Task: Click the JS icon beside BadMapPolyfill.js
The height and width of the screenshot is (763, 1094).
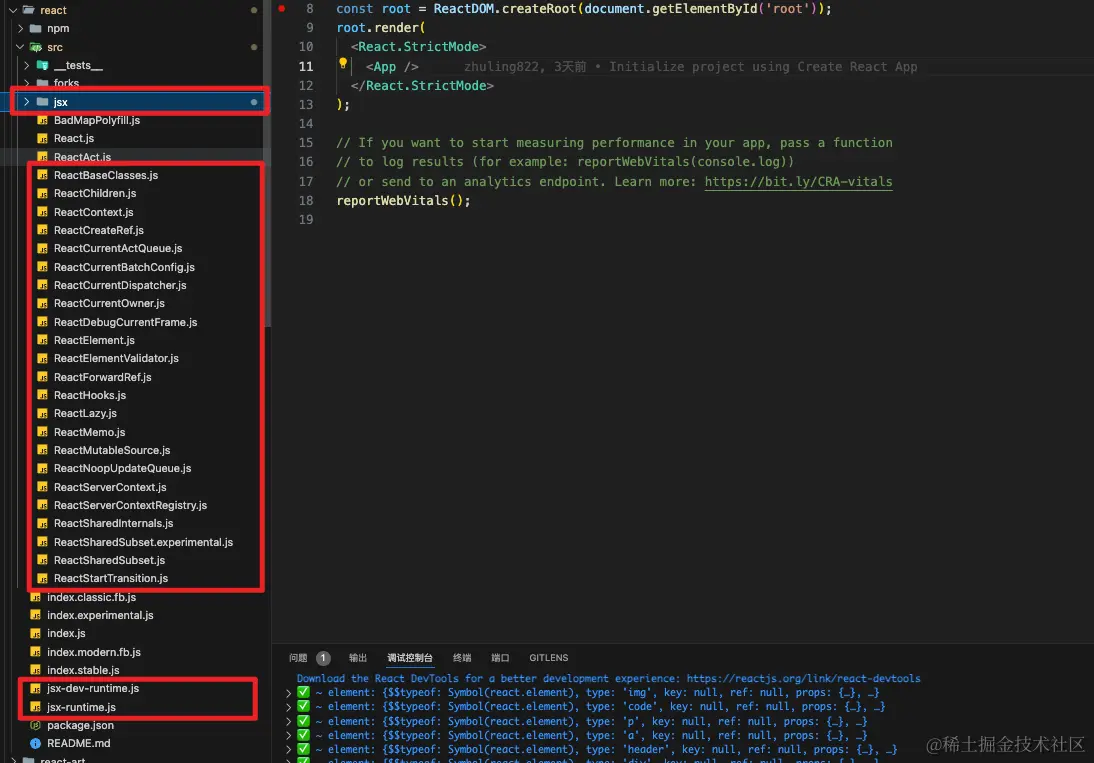Action: (43, 121)
